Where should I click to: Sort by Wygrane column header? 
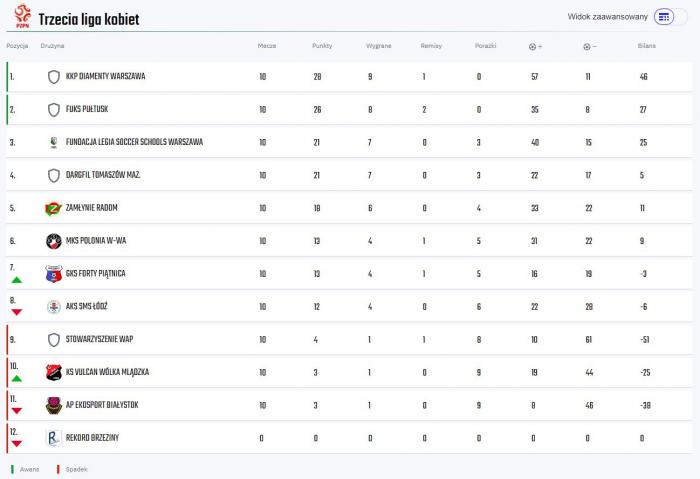(379, 46)
